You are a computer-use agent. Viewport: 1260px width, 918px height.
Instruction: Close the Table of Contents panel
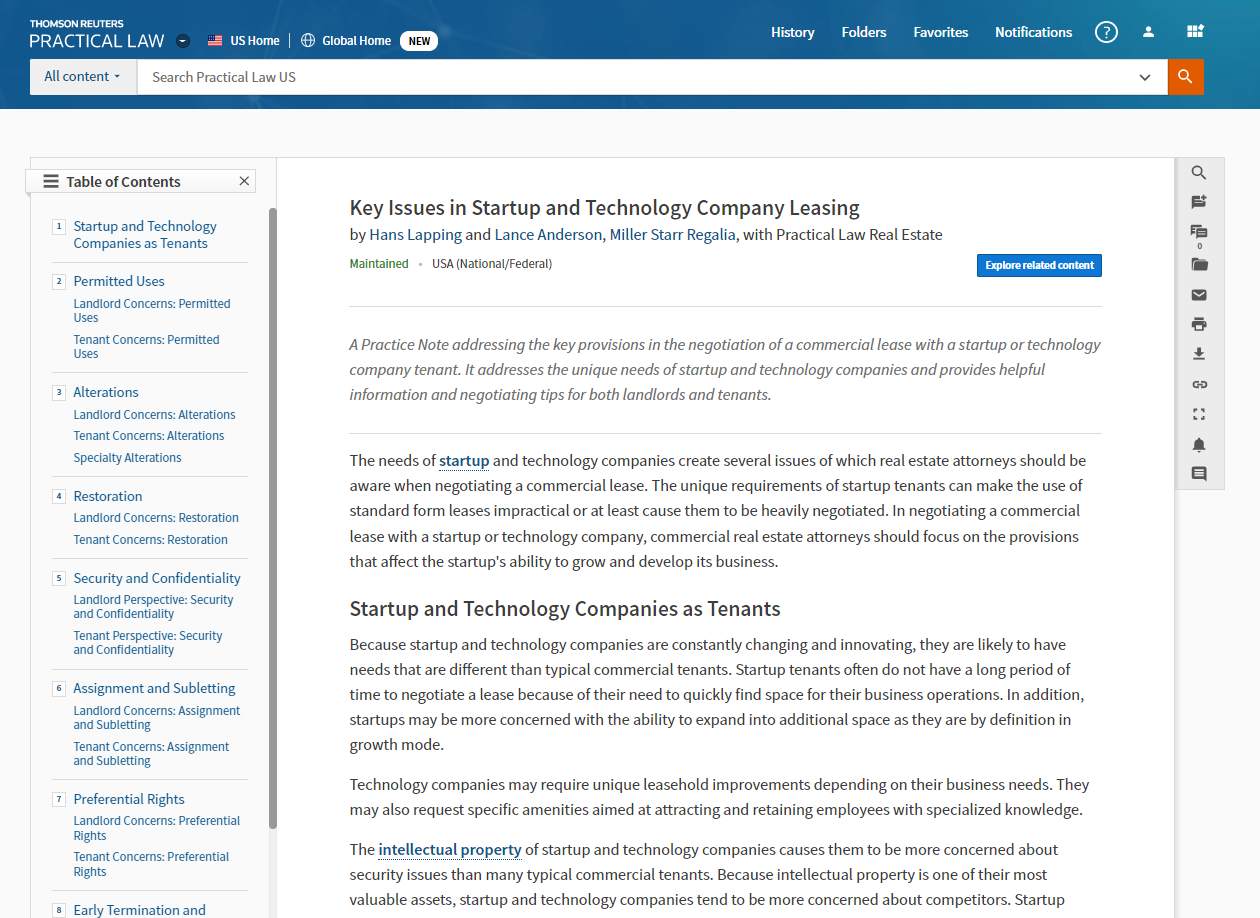244,181
